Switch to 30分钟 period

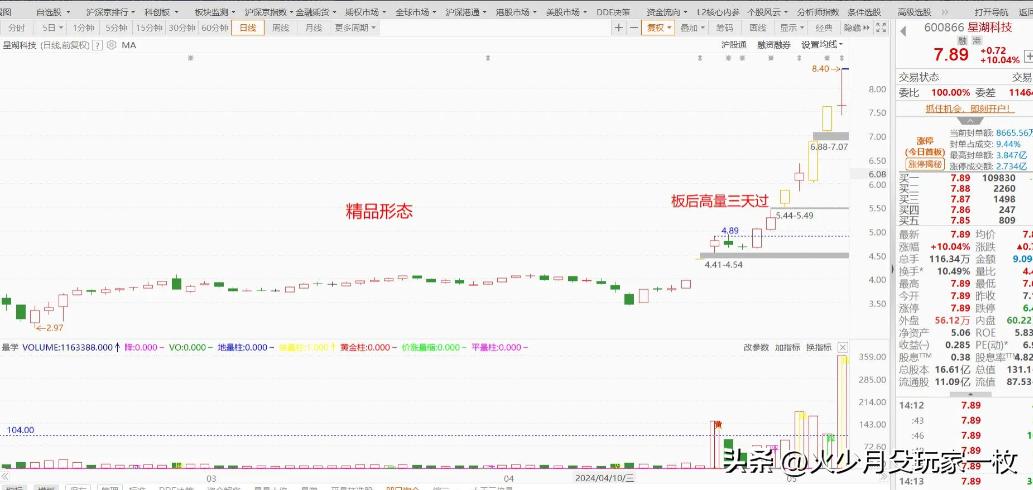(181, 28)
